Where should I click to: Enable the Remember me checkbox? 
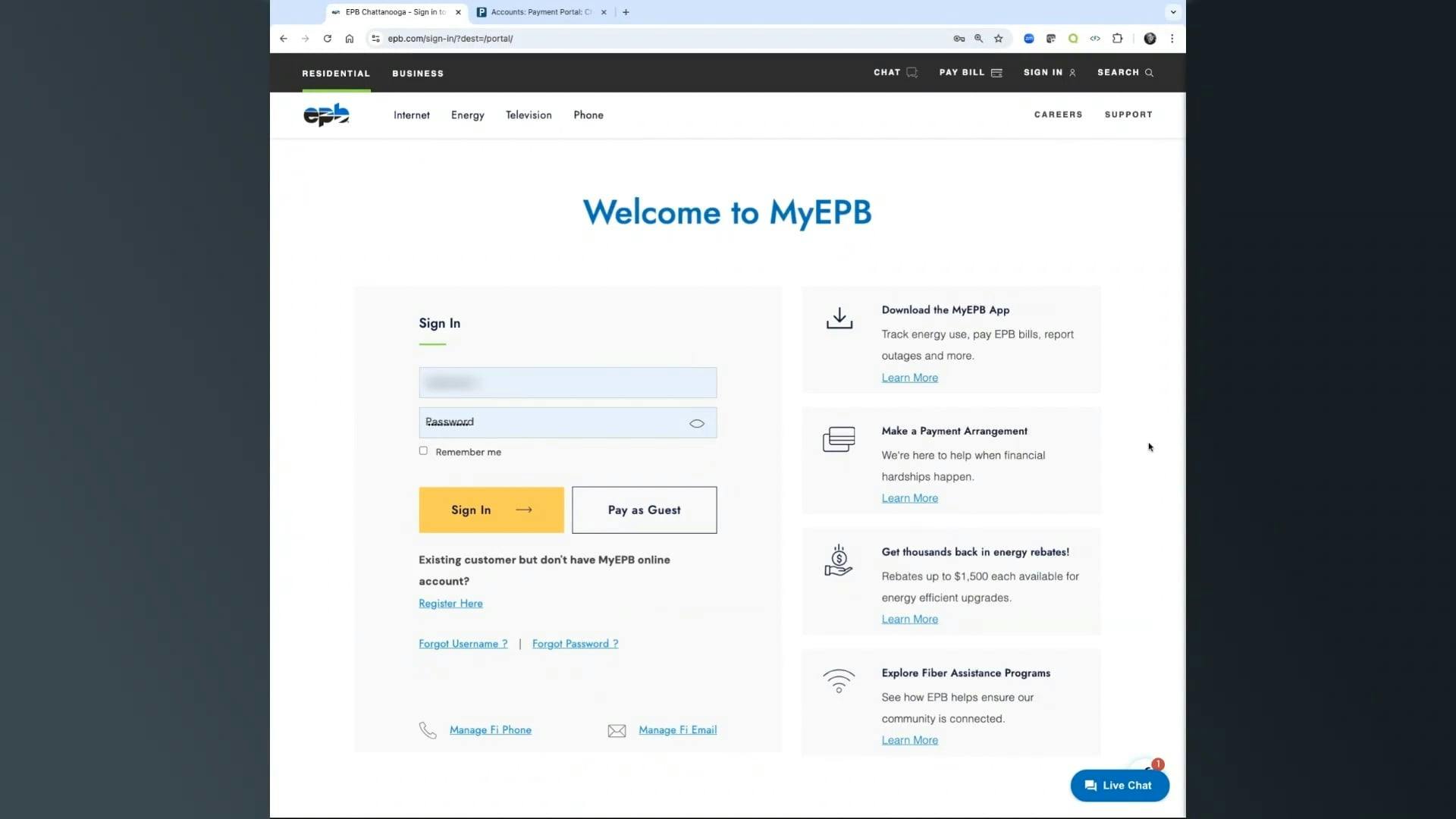(423, 450)
